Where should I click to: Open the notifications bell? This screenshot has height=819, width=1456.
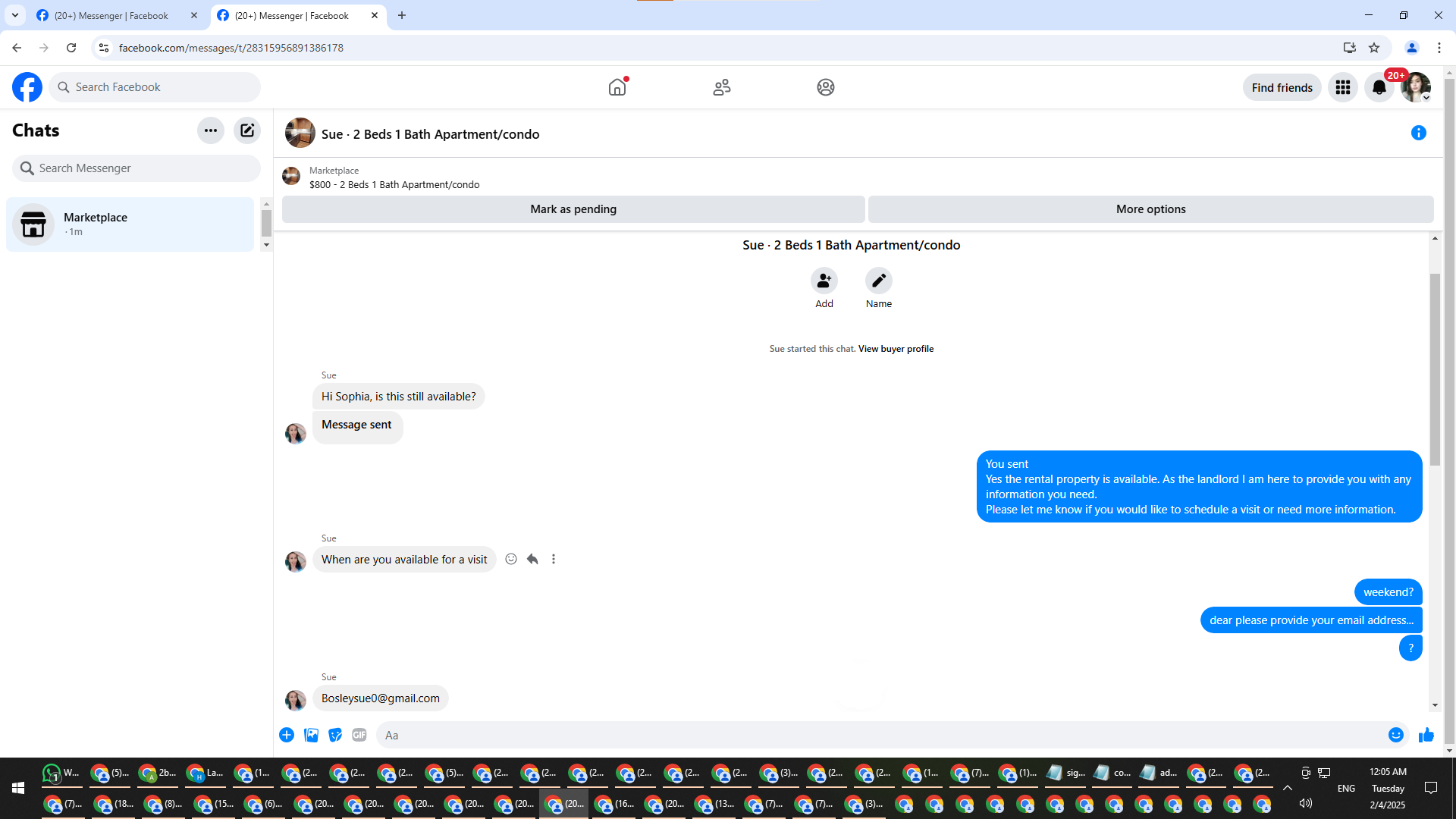coord(1379,87)
